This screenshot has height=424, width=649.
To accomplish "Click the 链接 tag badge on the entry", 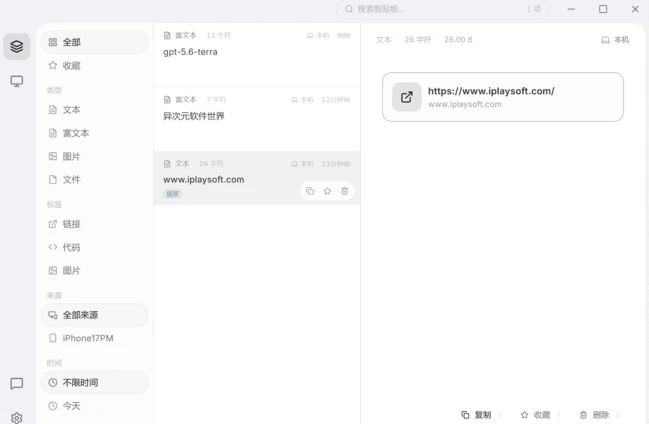I will (173, 194).
